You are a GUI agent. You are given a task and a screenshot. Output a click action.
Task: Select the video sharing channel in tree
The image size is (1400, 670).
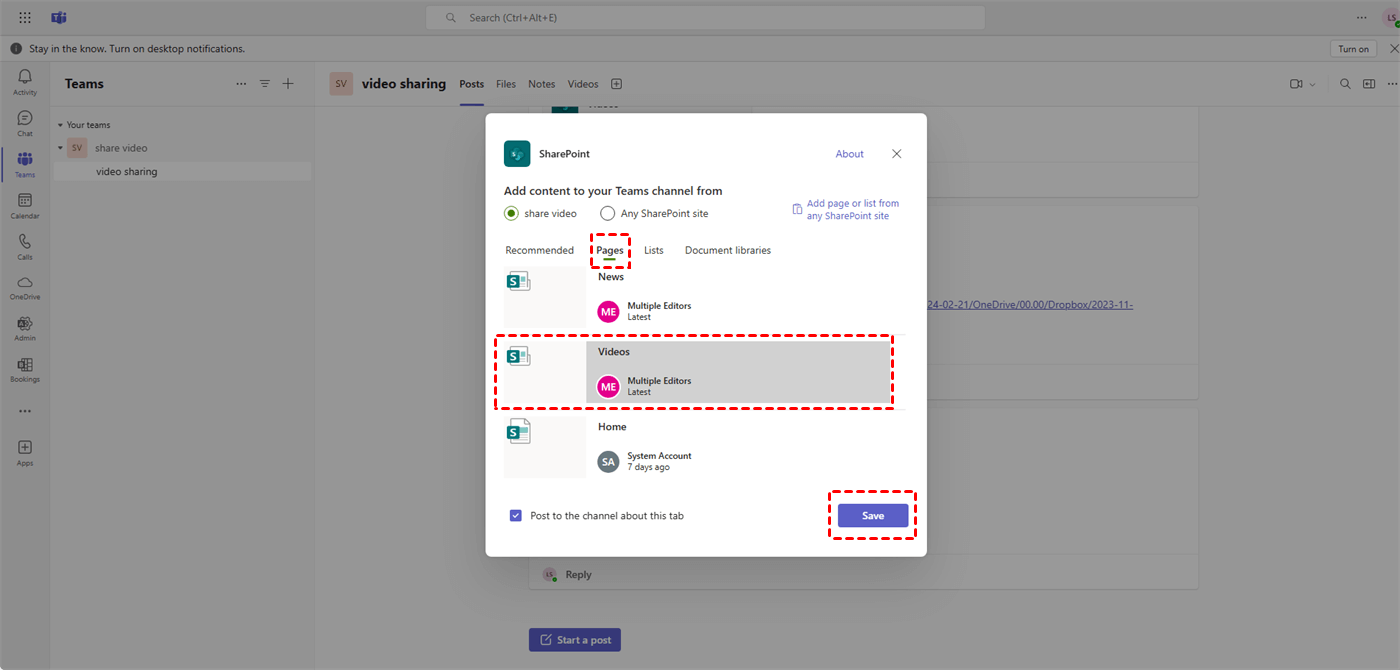pyautogui.click(x=182, y=172)
